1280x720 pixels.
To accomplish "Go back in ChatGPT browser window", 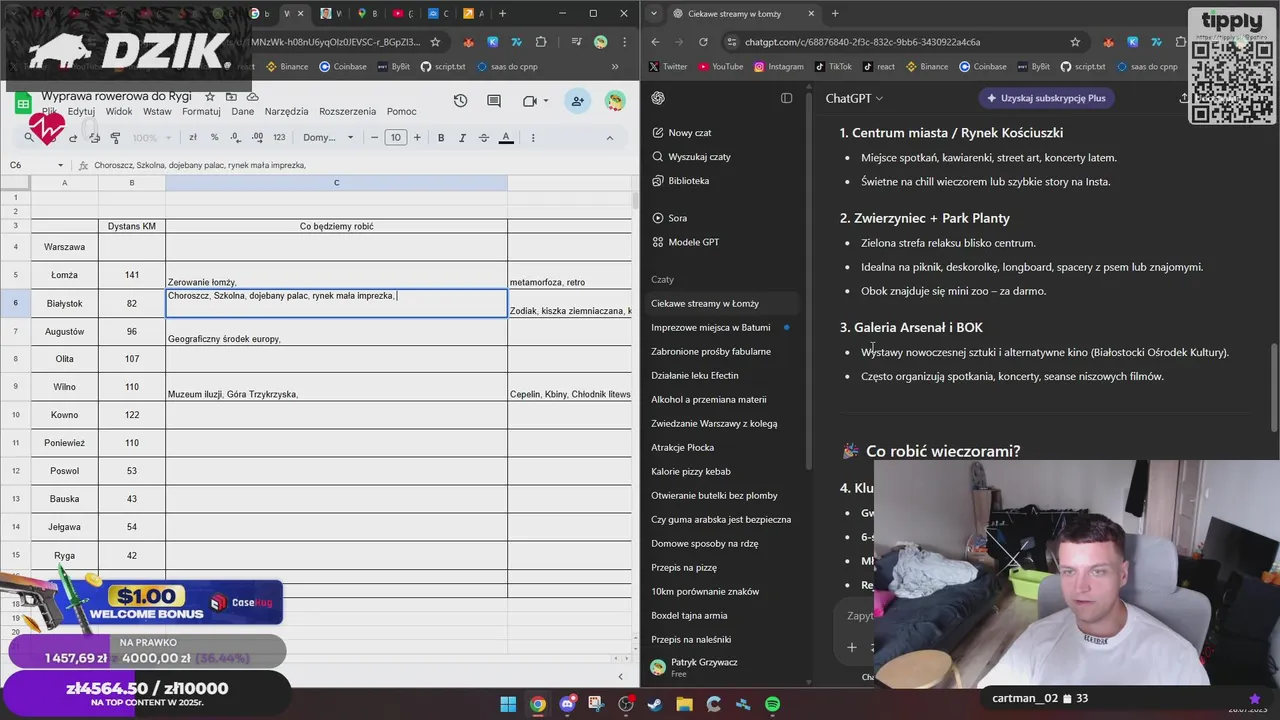I will [656, 42].
